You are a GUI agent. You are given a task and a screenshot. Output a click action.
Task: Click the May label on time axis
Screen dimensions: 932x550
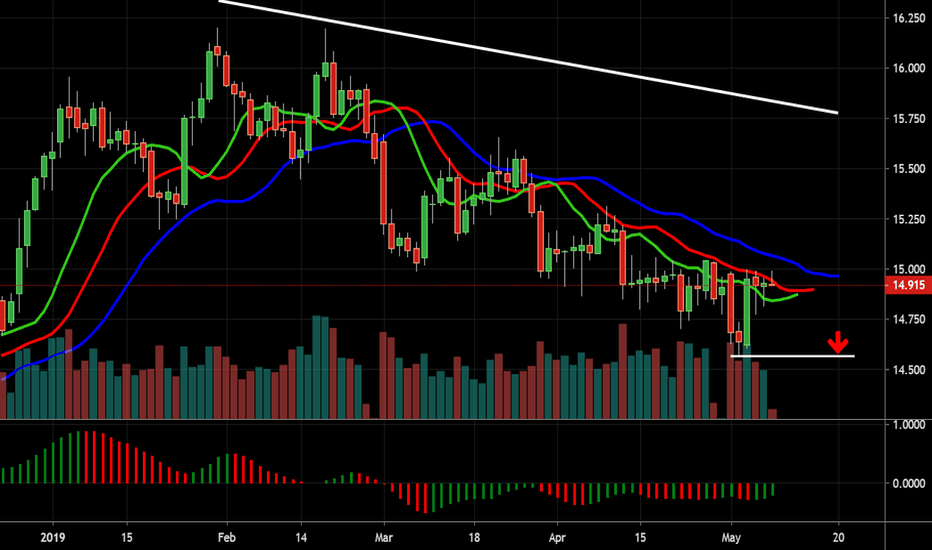[731, 538]
